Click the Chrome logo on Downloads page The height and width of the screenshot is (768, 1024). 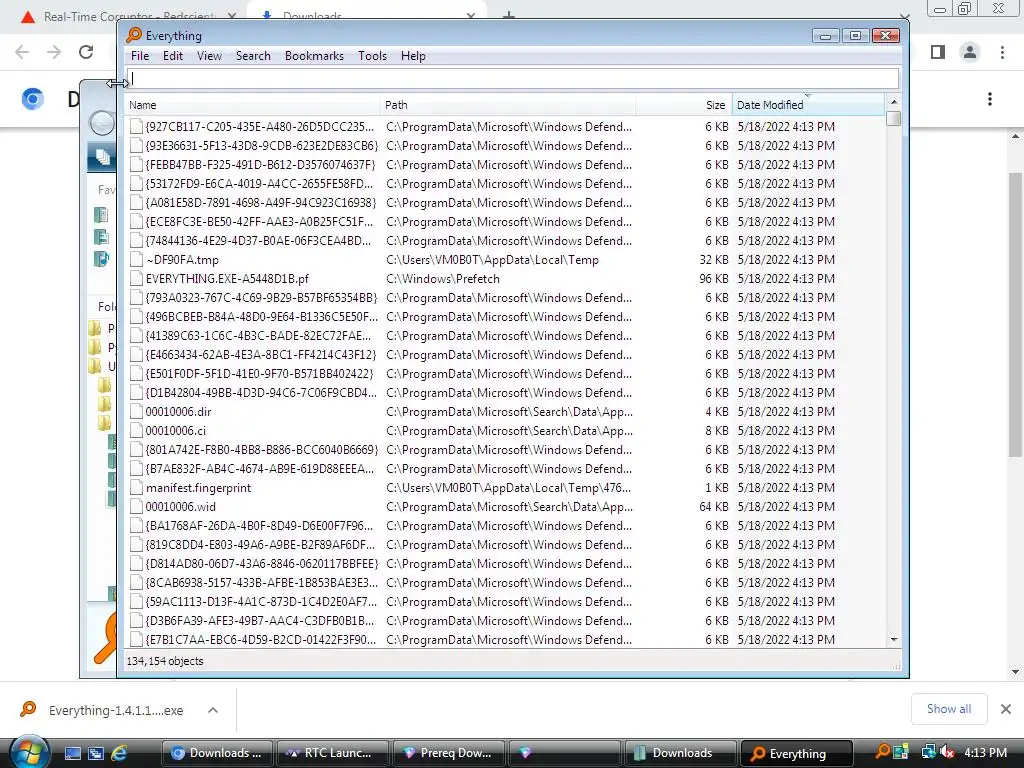coord(33,99)
